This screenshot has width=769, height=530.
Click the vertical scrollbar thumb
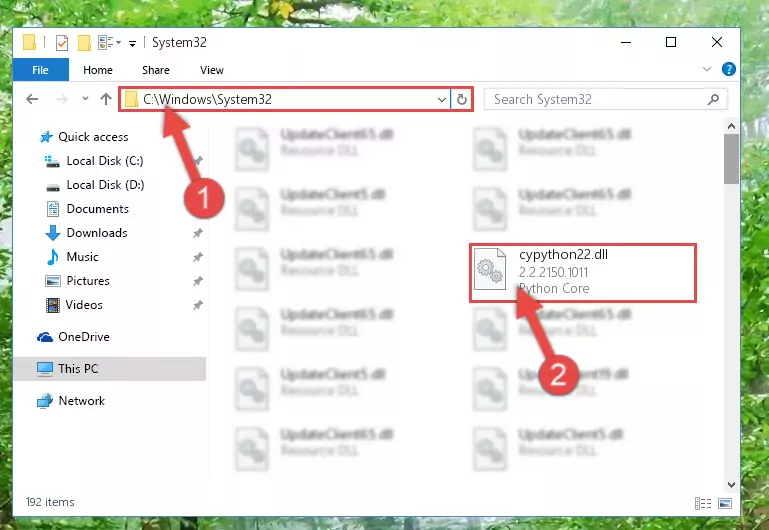(x=731, y=159)
